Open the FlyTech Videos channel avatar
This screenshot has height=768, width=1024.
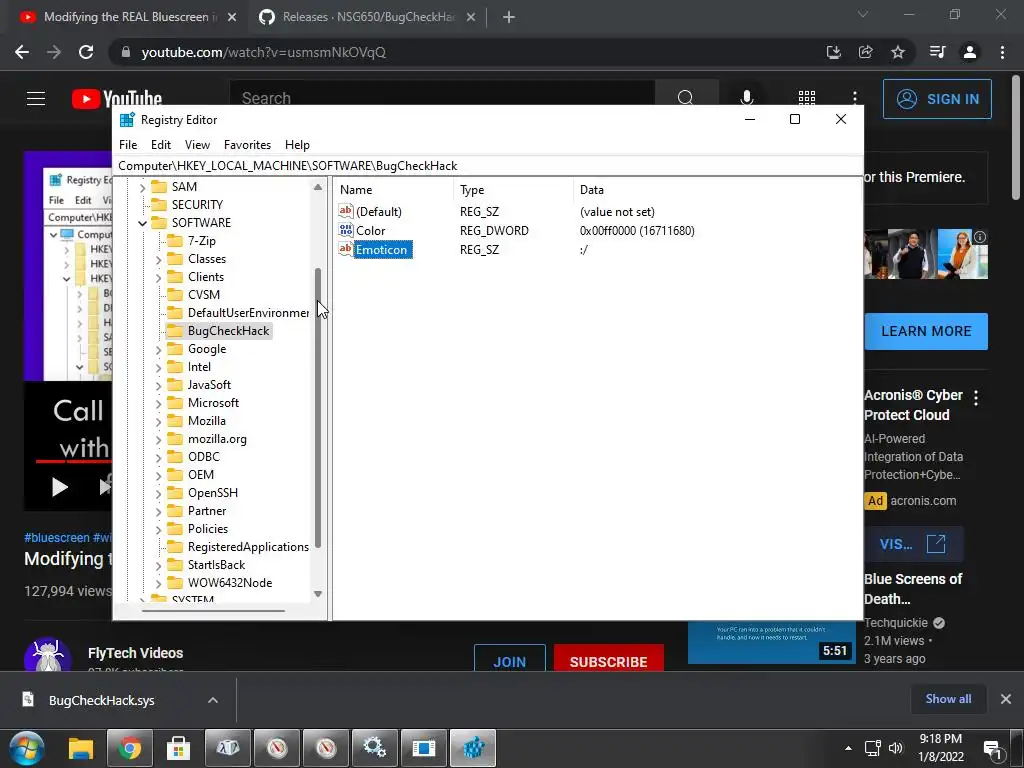click(x=48, y=655)
